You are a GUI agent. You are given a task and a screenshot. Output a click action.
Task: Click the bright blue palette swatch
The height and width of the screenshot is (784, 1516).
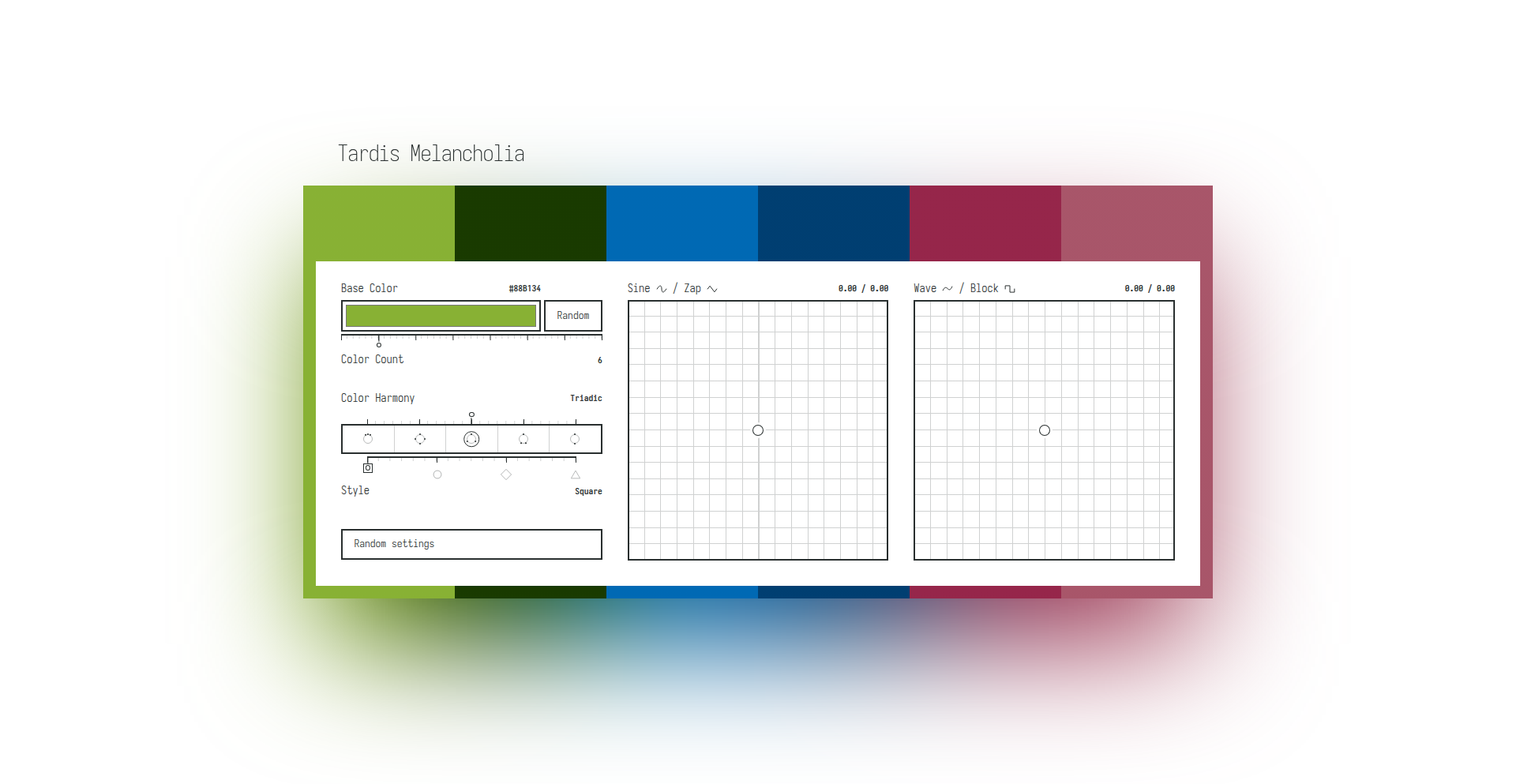pos(682,223)
